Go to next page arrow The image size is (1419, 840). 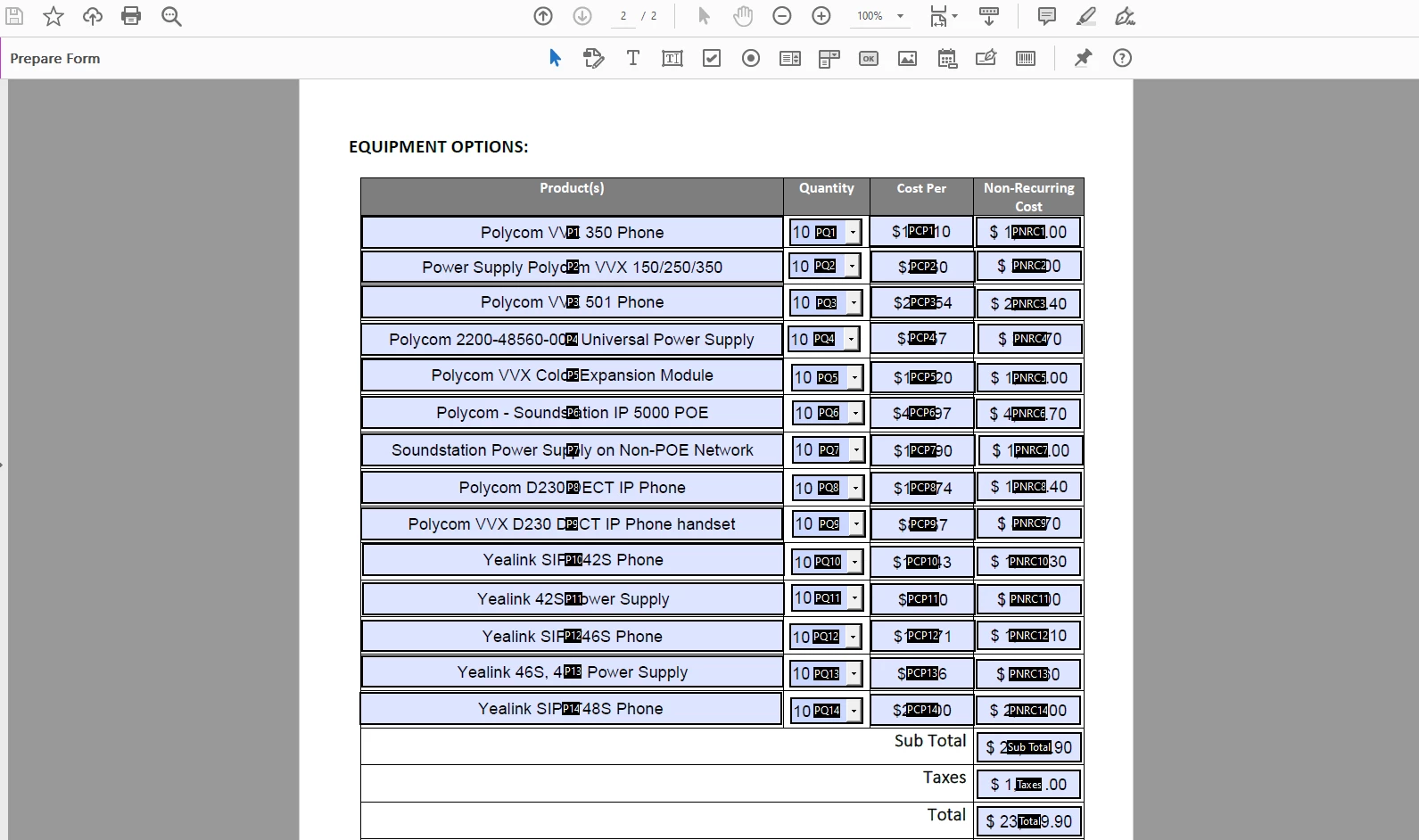(582, 16)
